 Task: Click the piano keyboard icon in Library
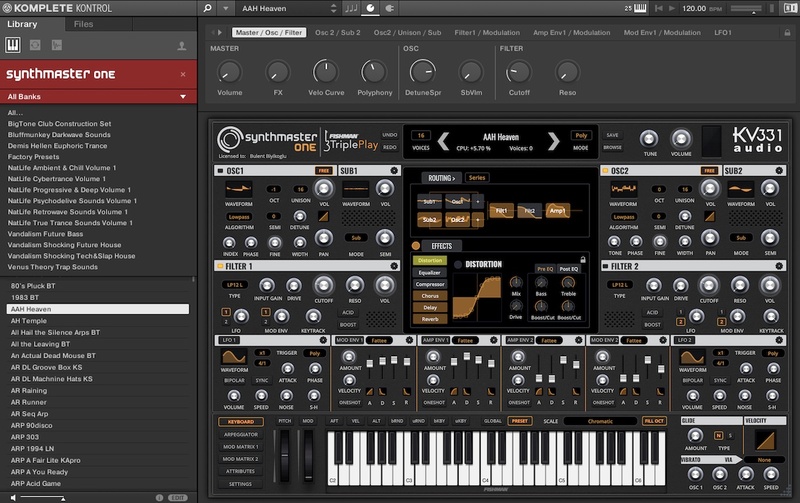point(15,45)
